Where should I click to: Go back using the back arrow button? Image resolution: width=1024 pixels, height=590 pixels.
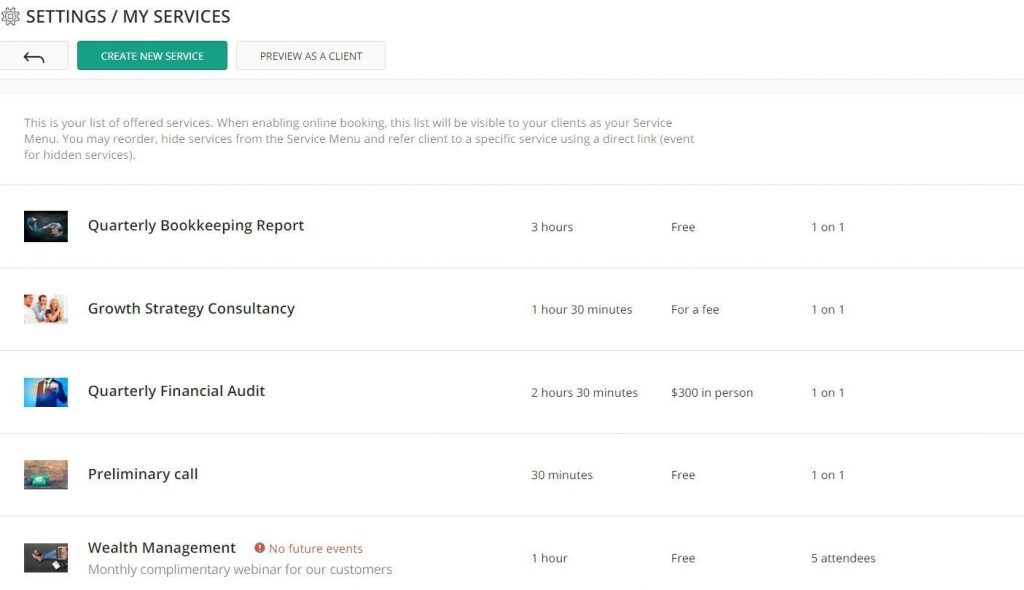coord(34,56)
